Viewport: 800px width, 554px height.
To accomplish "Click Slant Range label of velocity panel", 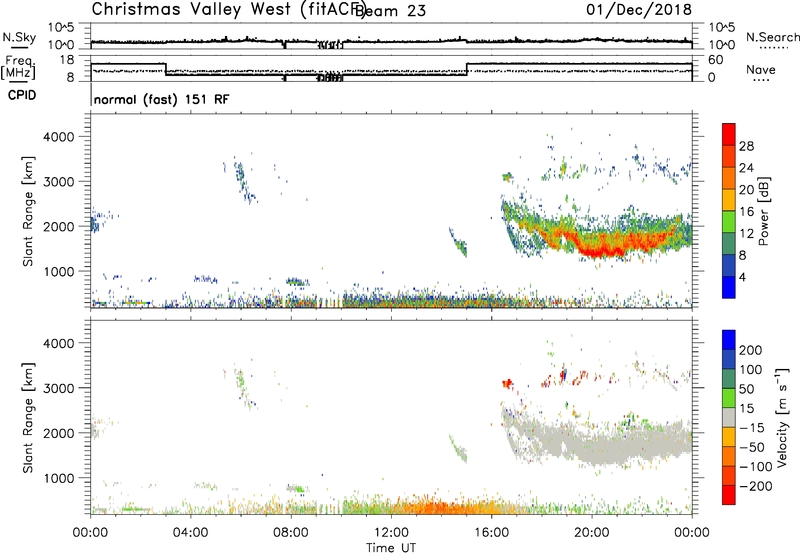I will pyautogui.click(x=28, y=417).
